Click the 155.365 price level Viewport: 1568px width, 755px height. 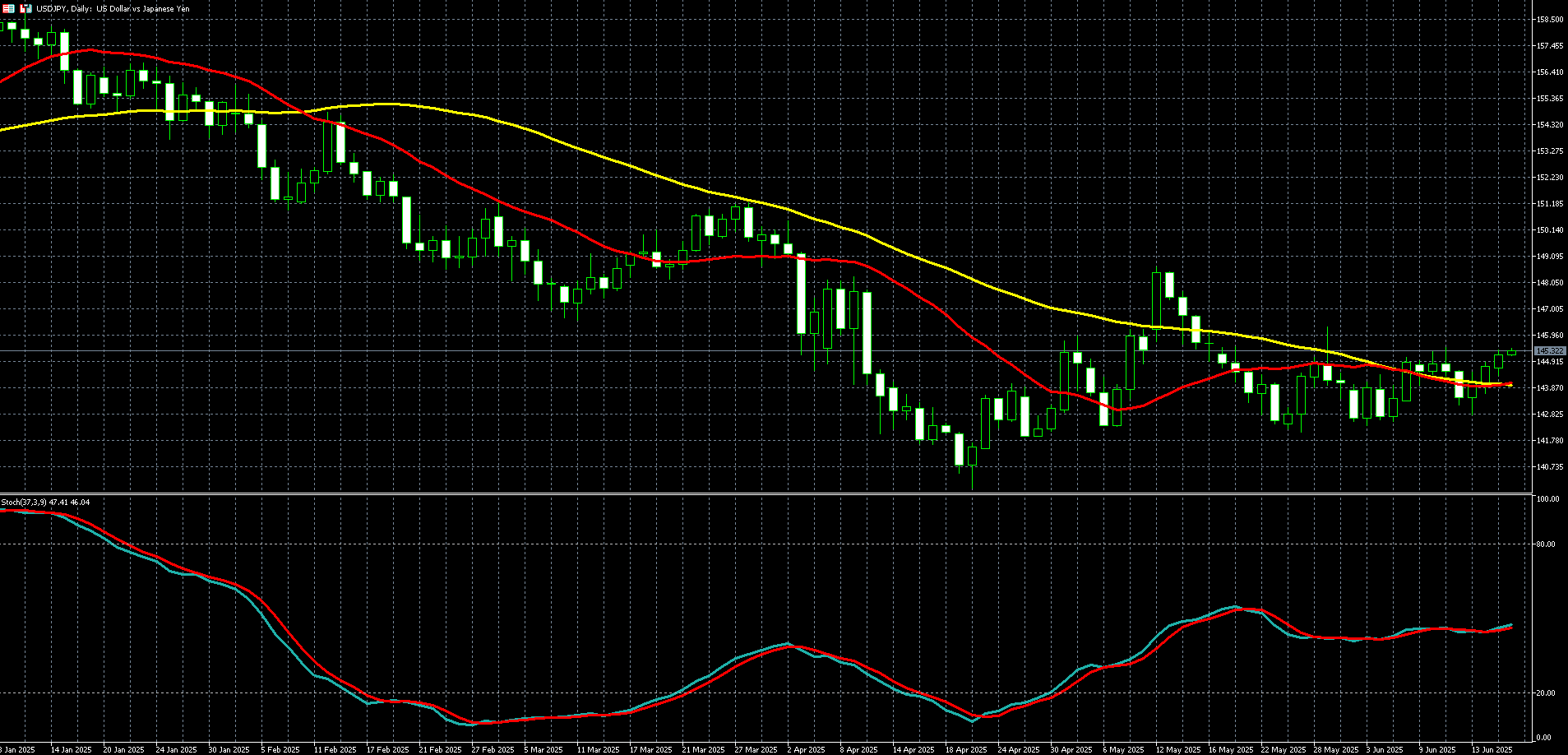(1550, 99)
